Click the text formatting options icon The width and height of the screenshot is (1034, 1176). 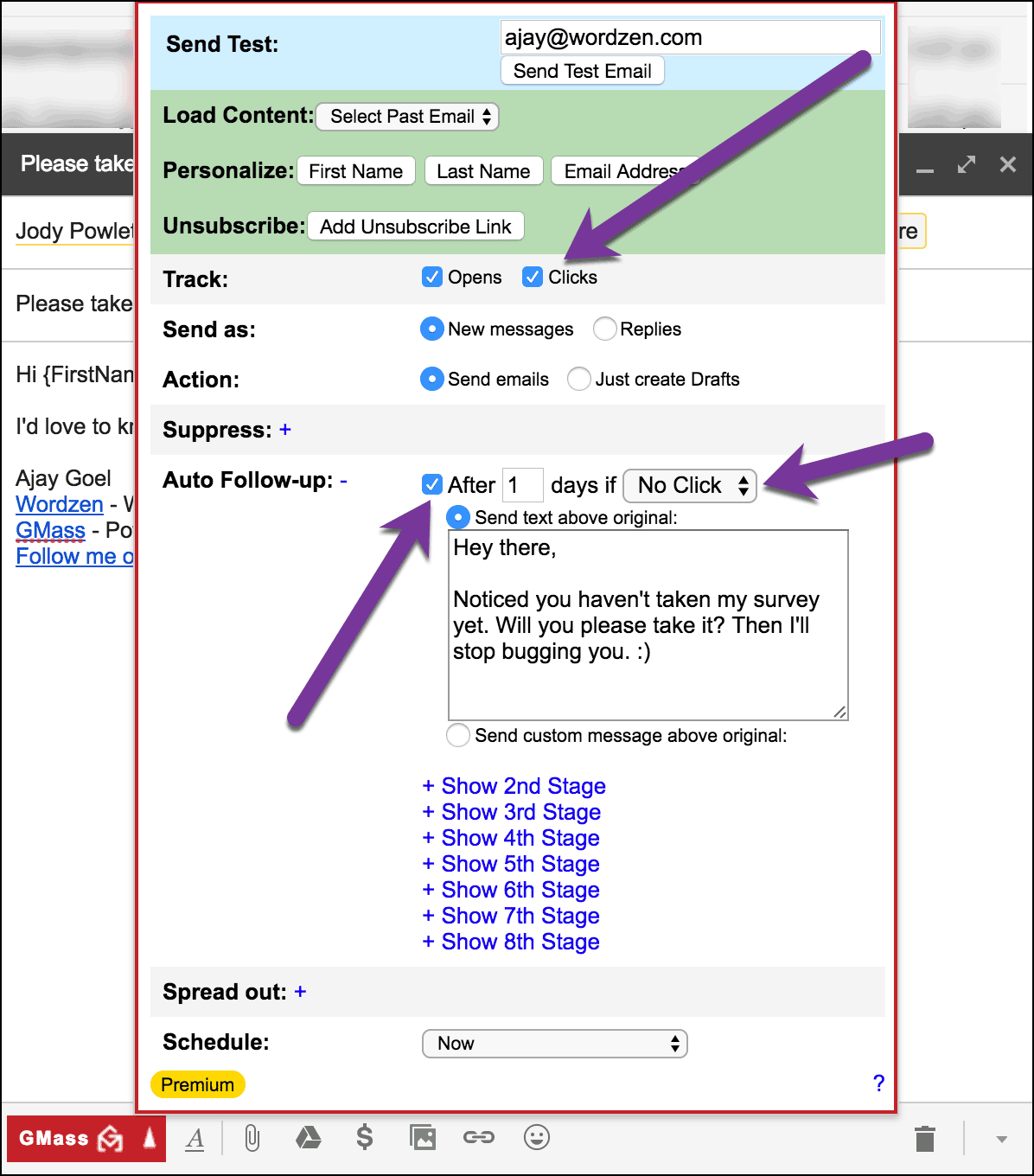[x=195, y=1139]
